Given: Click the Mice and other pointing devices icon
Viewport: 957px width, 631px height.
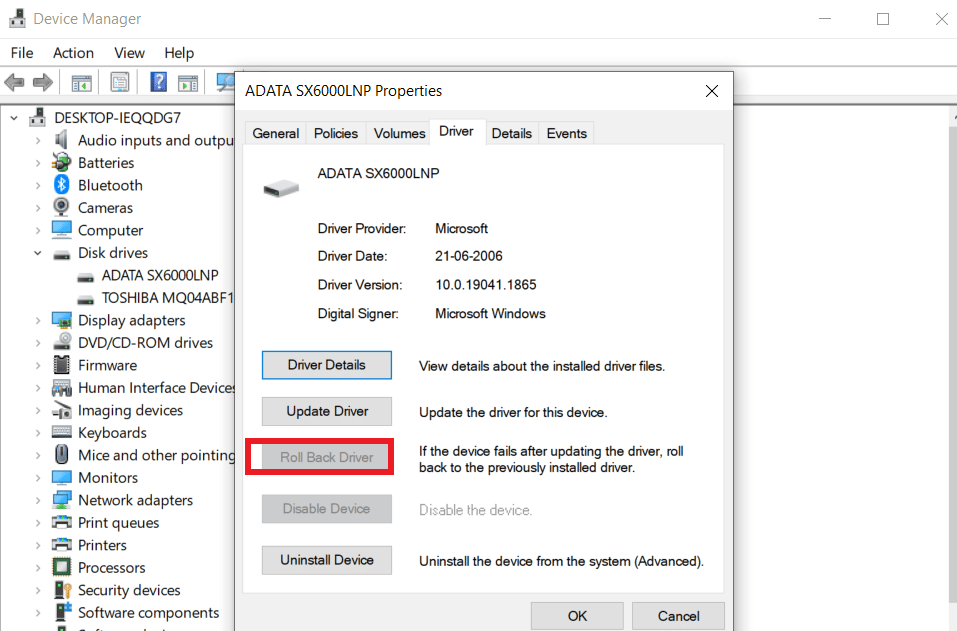Looking at the screenshot, I should (62, 455).
